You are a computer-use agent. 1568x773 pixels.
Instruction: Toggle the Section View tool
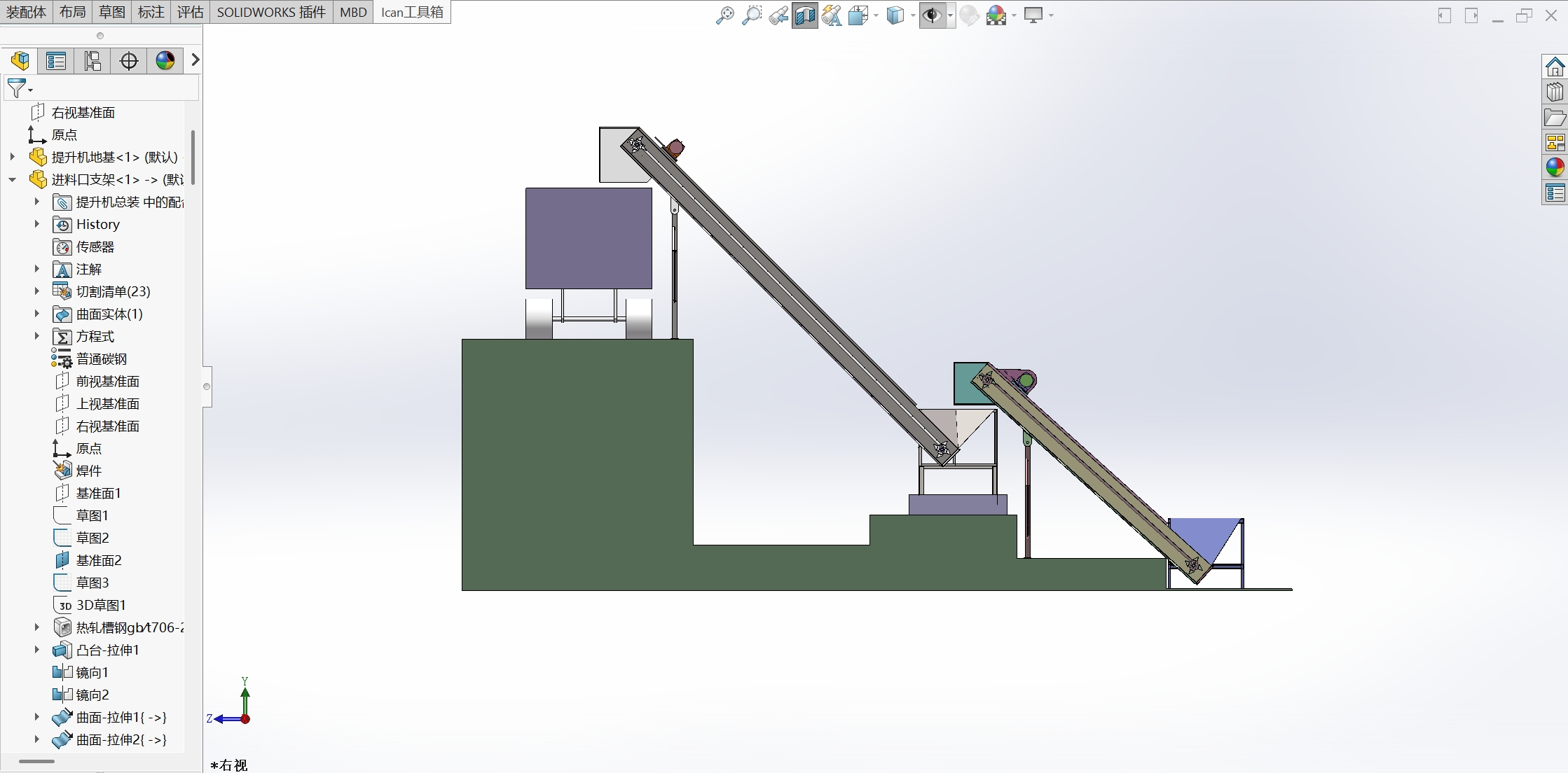(805, 15)
